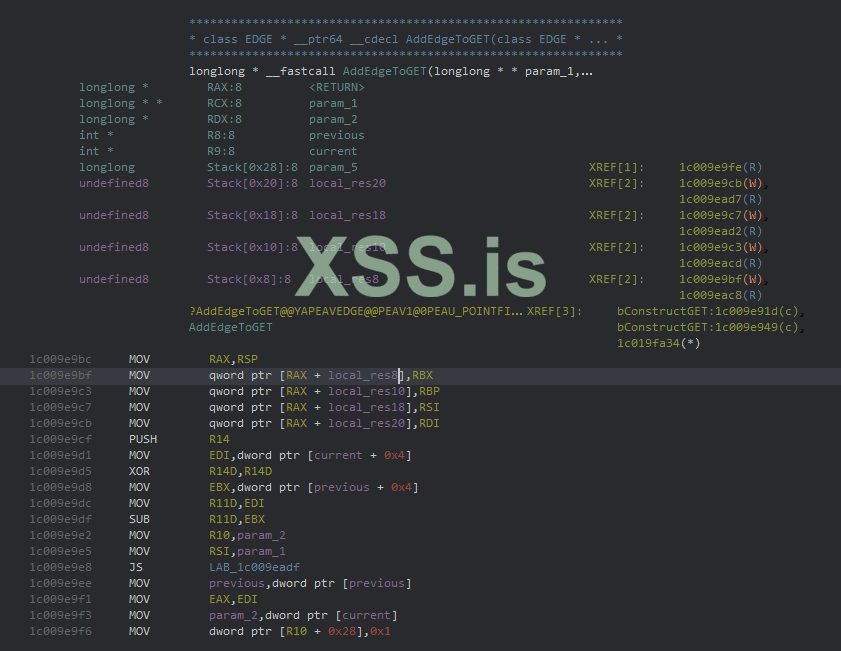Image resolution: width=841 pixels, height=651 pixels.
Task: Select the RCX:8 storage entry
Action: 224,103
